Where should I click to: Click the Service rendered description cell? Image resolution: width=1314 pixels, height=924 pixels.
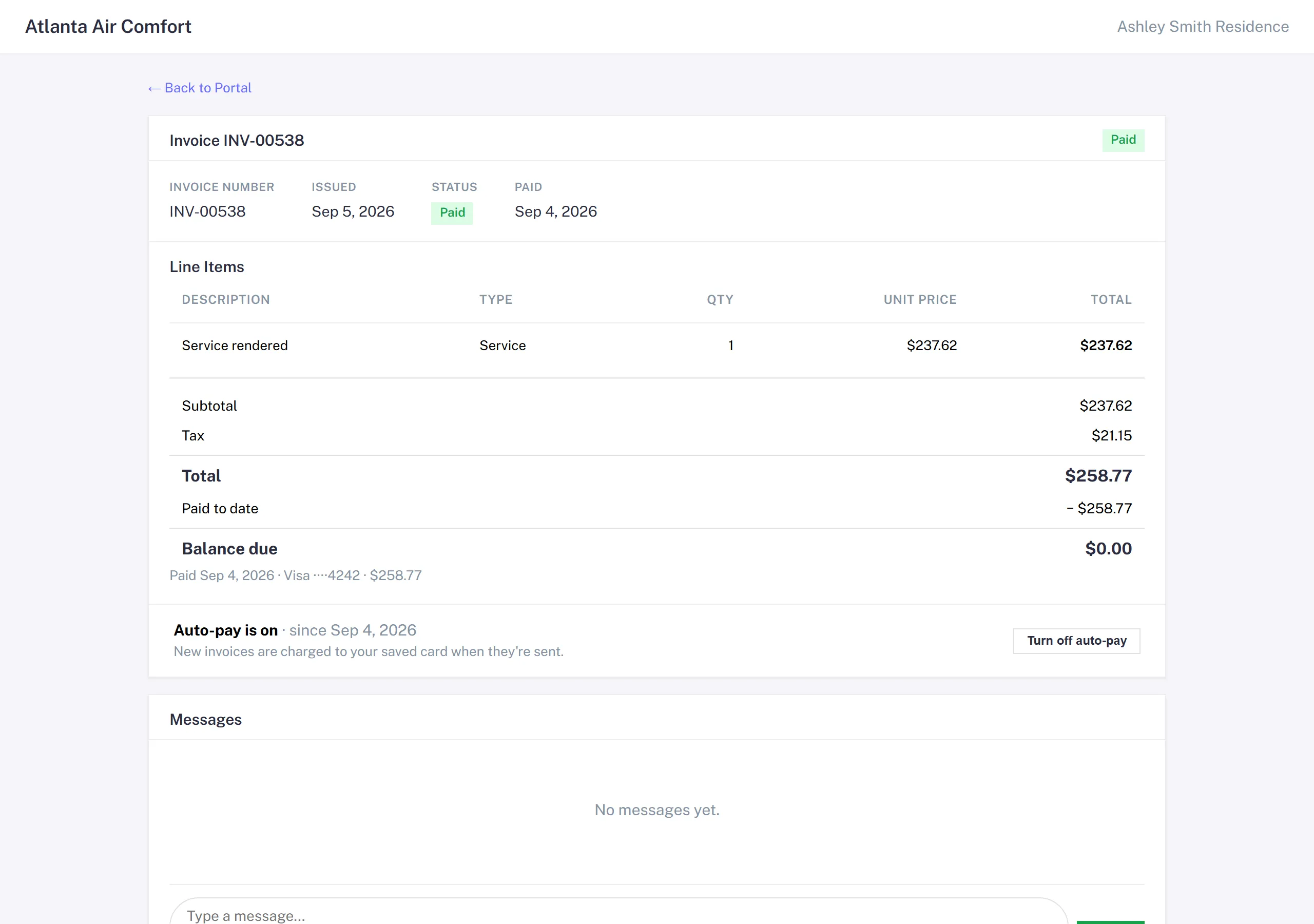click(235, 345)
